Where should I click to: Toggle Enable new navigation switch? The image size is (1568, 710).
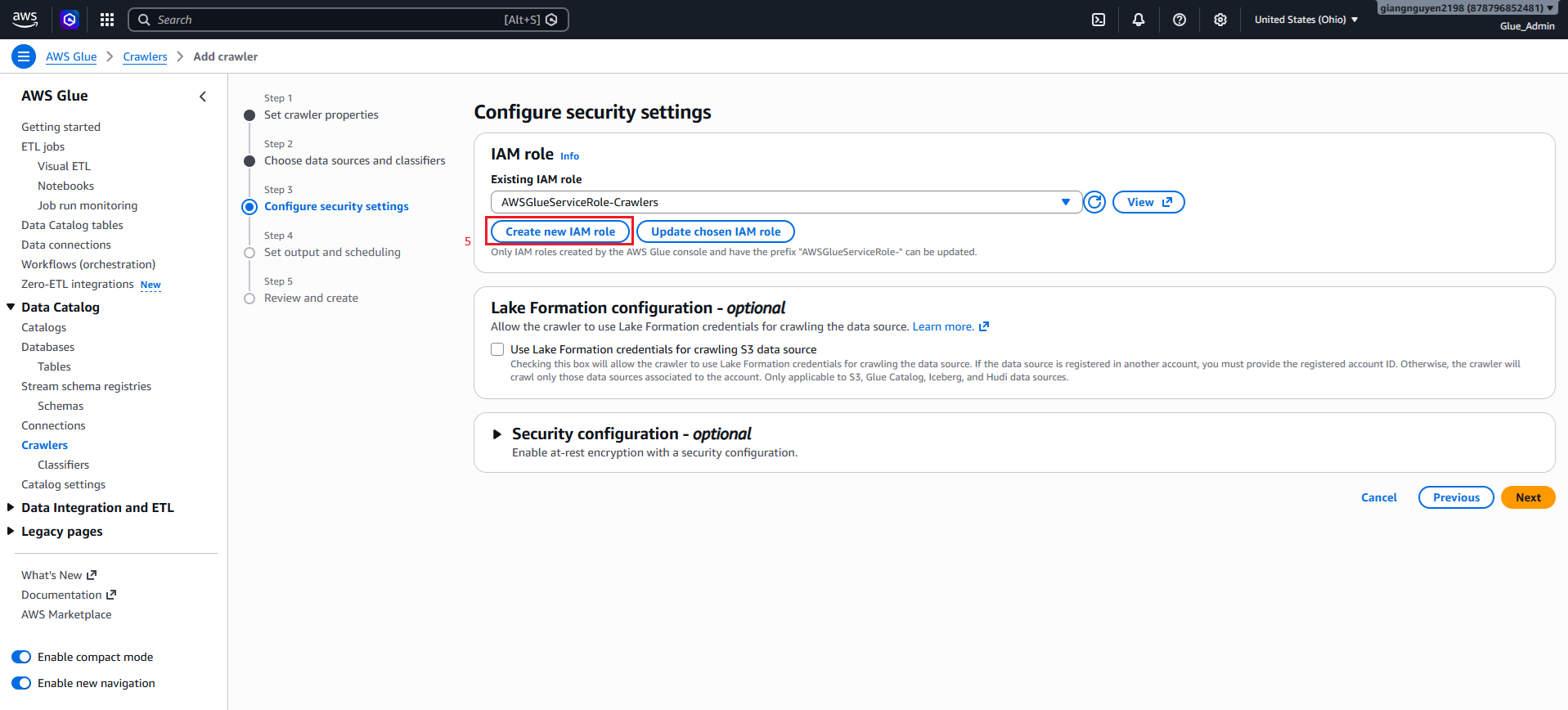[21, 683]
